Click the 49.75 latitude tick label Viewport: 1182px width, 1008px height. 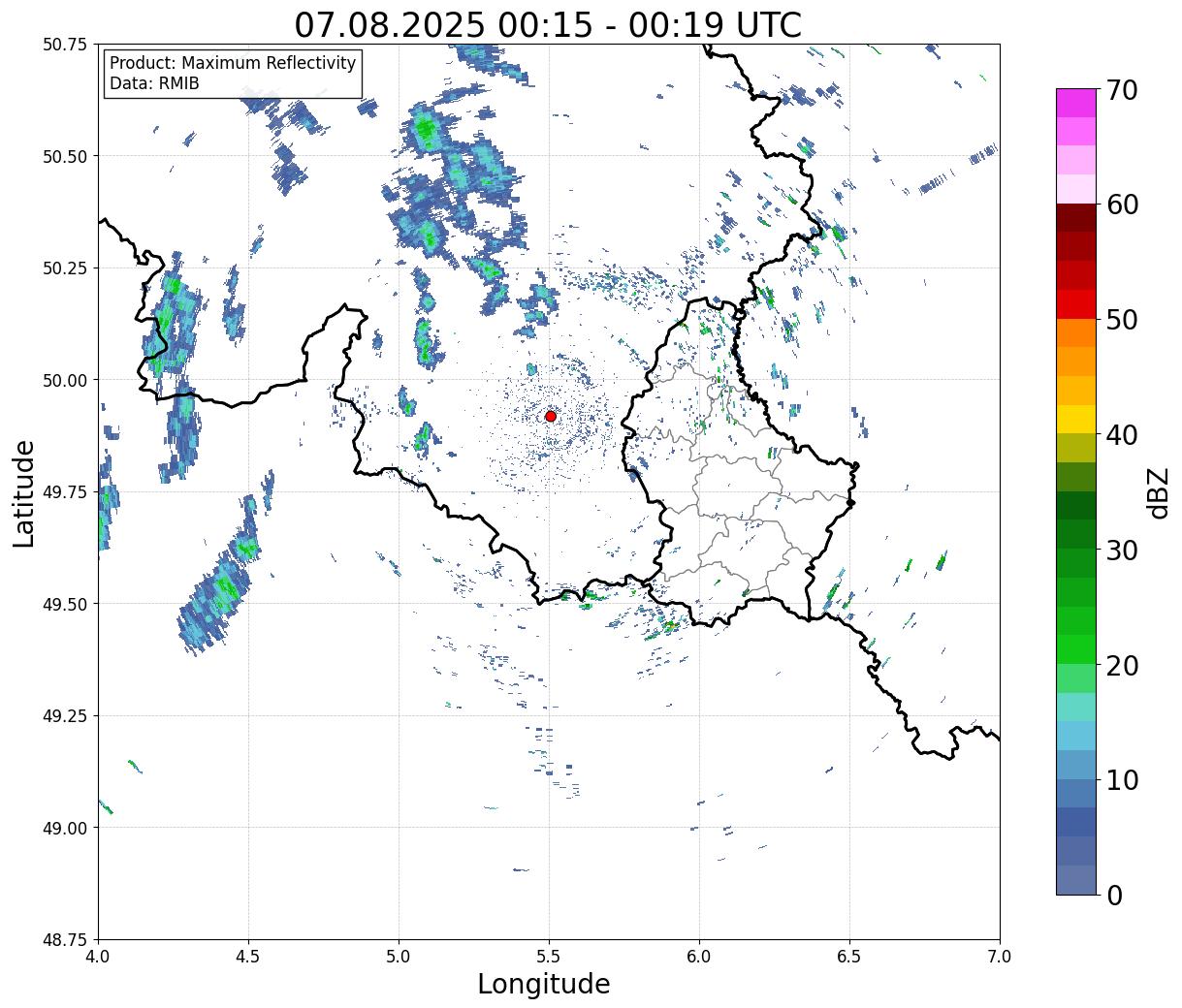65,492
